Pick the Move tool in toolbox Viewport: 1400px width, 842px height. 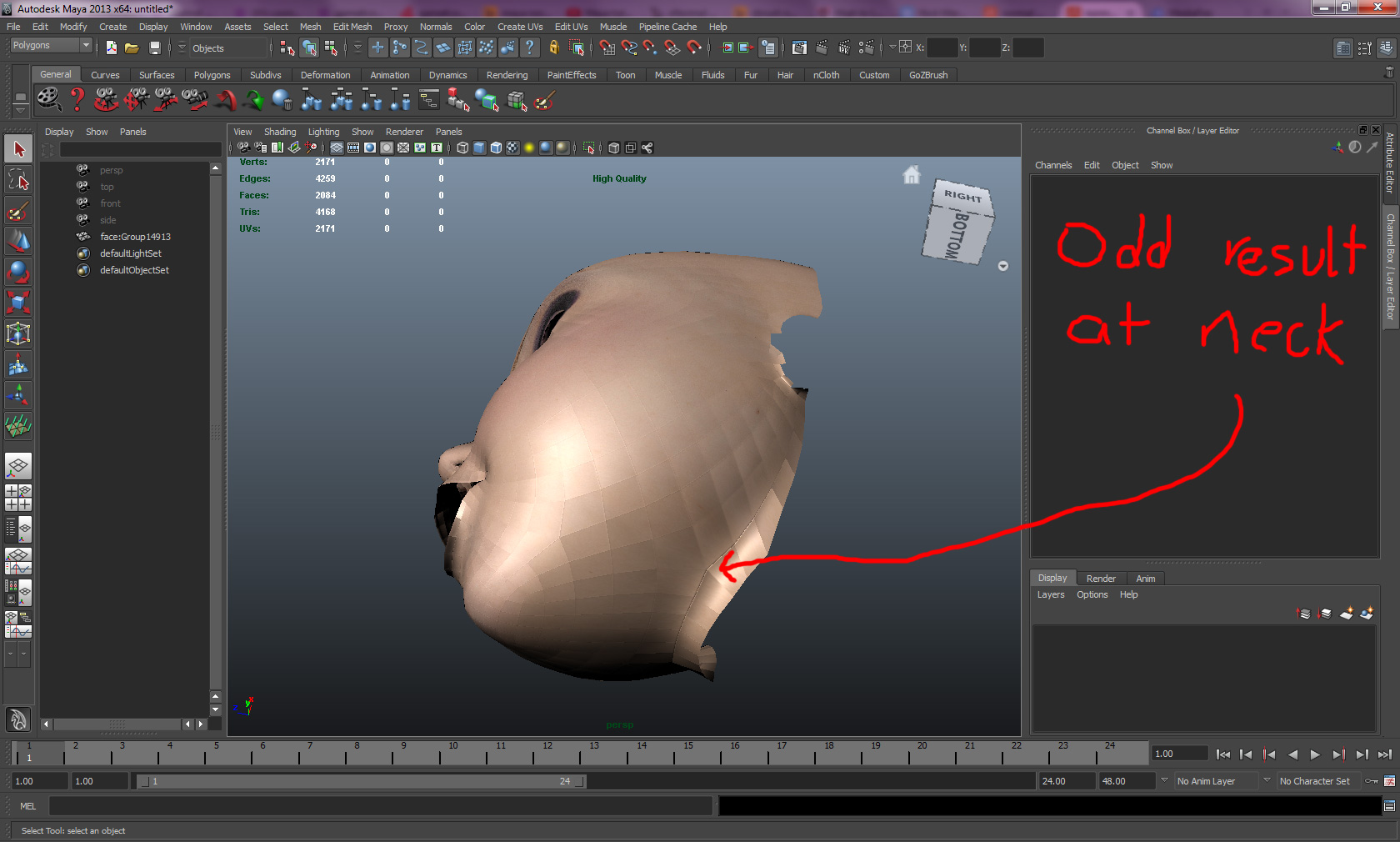click(x=18, y=241)
